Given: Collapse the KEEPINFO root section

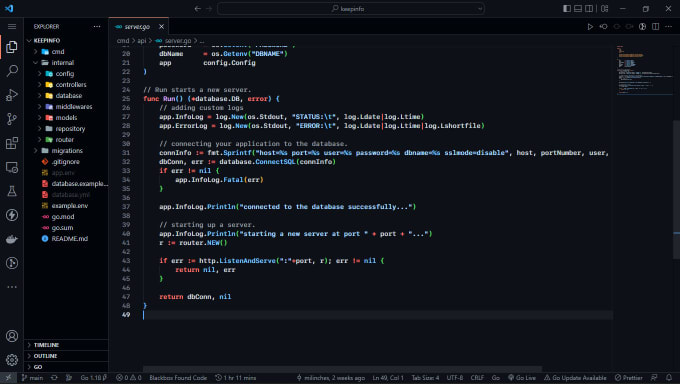Looking at the screenshot, I should [x=66, y=40].
